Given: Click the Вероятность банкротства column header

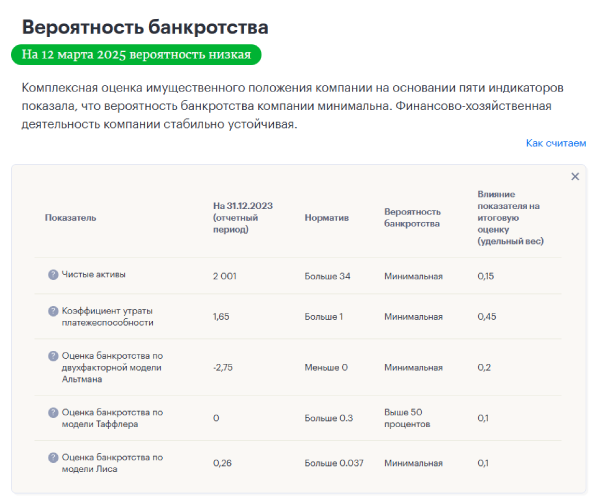Looking at the screenshot, I should [412, 217].
